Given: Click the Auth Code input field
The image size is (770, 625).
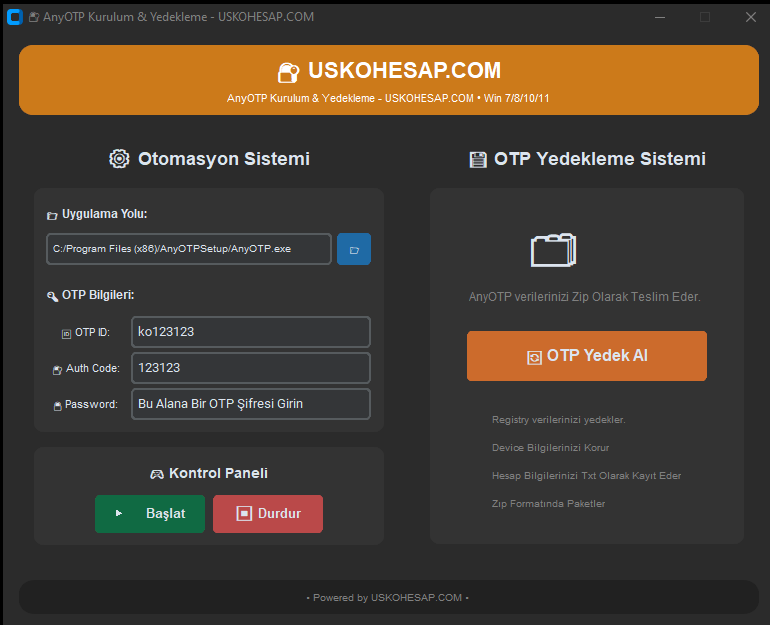Looking at the screenshot, I should [251, 368].
